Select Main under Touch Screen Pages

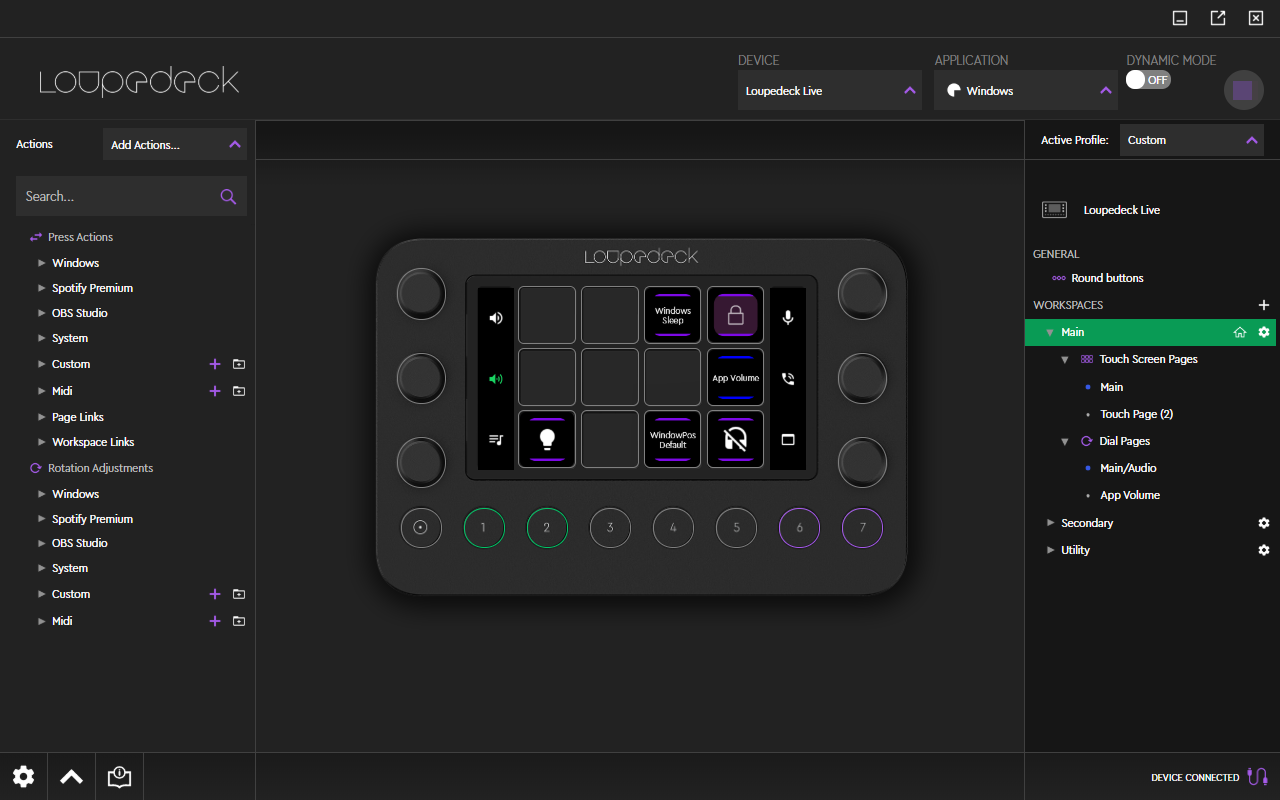click(x=1111, y=387)
